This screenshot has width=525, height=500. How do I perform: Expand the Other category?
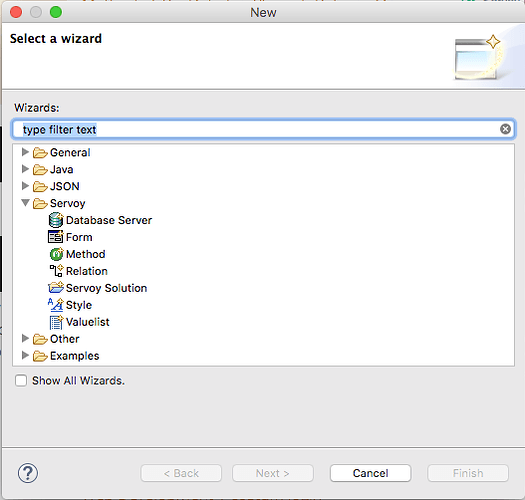point(25,338)
